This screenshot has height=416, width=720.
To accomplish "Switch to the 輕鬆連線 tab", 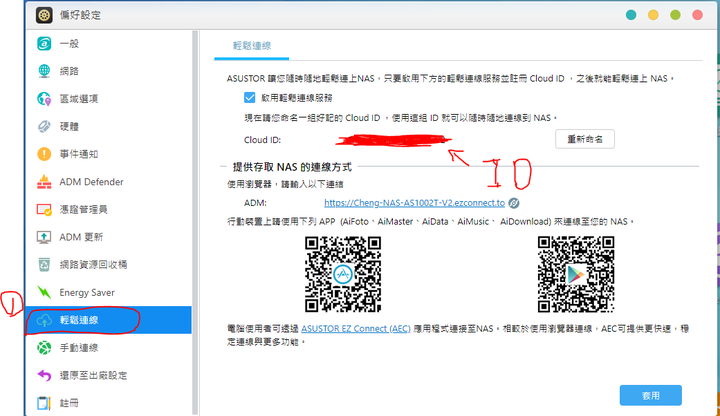I will coord(252,45).
